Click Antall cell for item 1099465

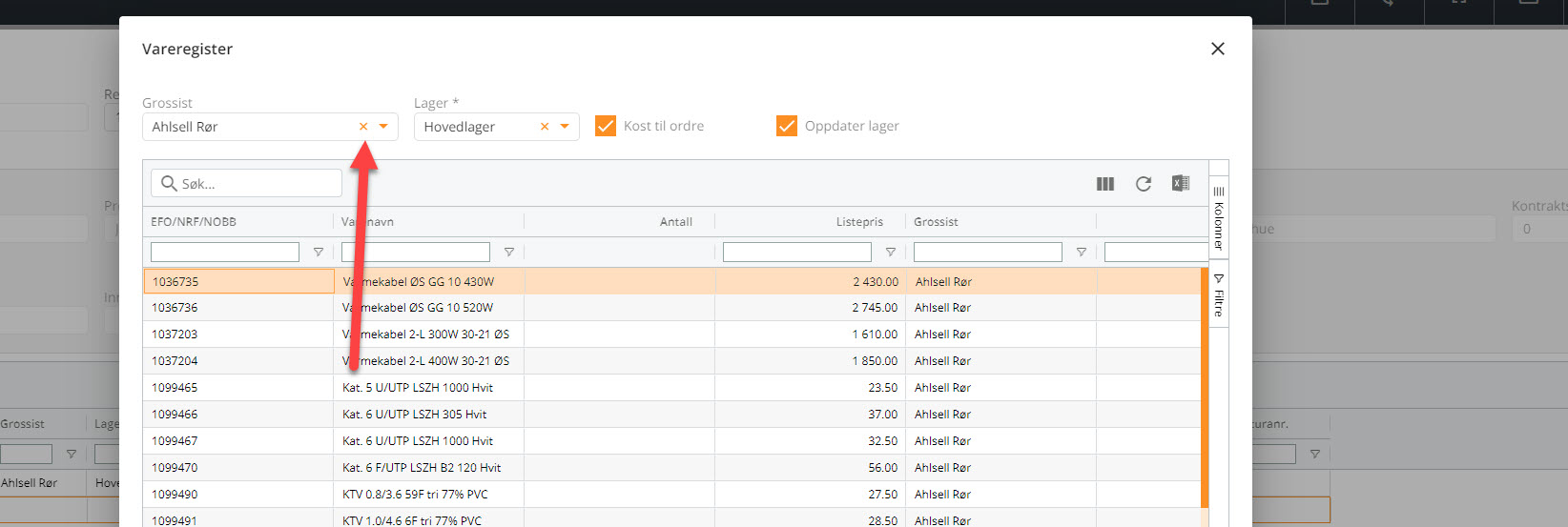coord(620,388)
